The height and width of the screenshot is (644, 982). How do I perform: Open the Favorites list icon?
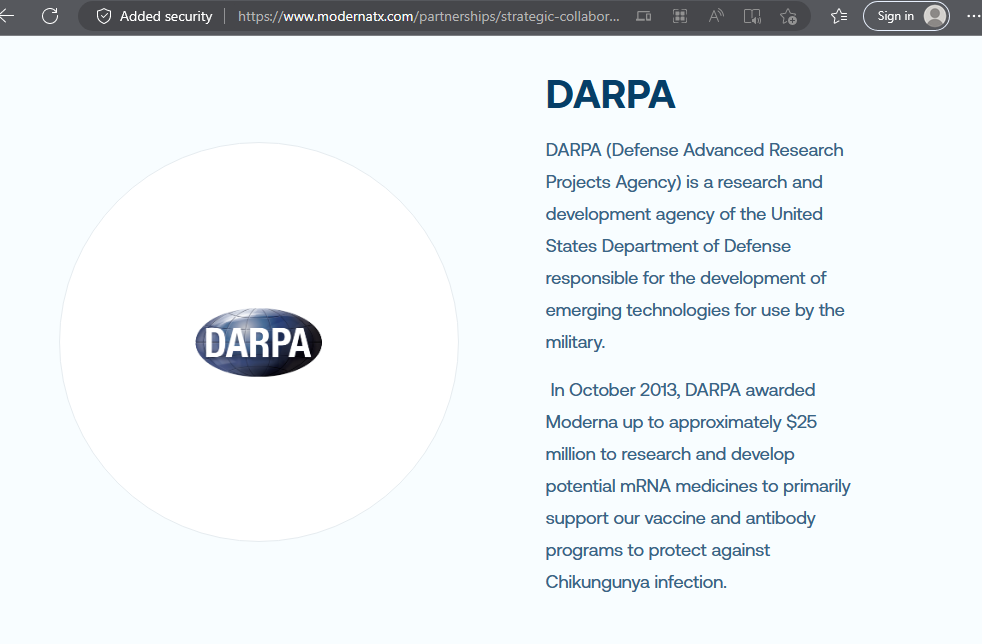(839, 16)
